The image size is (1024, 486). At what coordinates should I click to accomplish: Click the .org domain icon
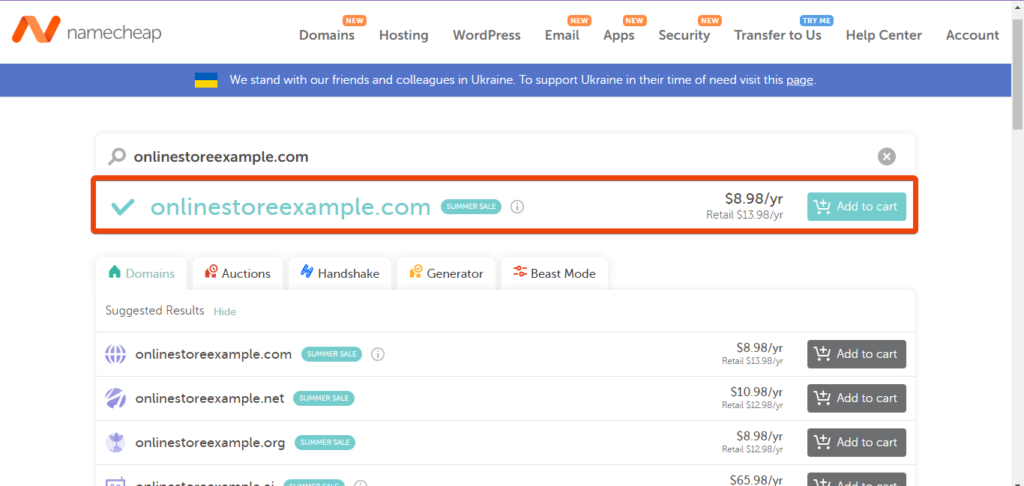point(116,442)
